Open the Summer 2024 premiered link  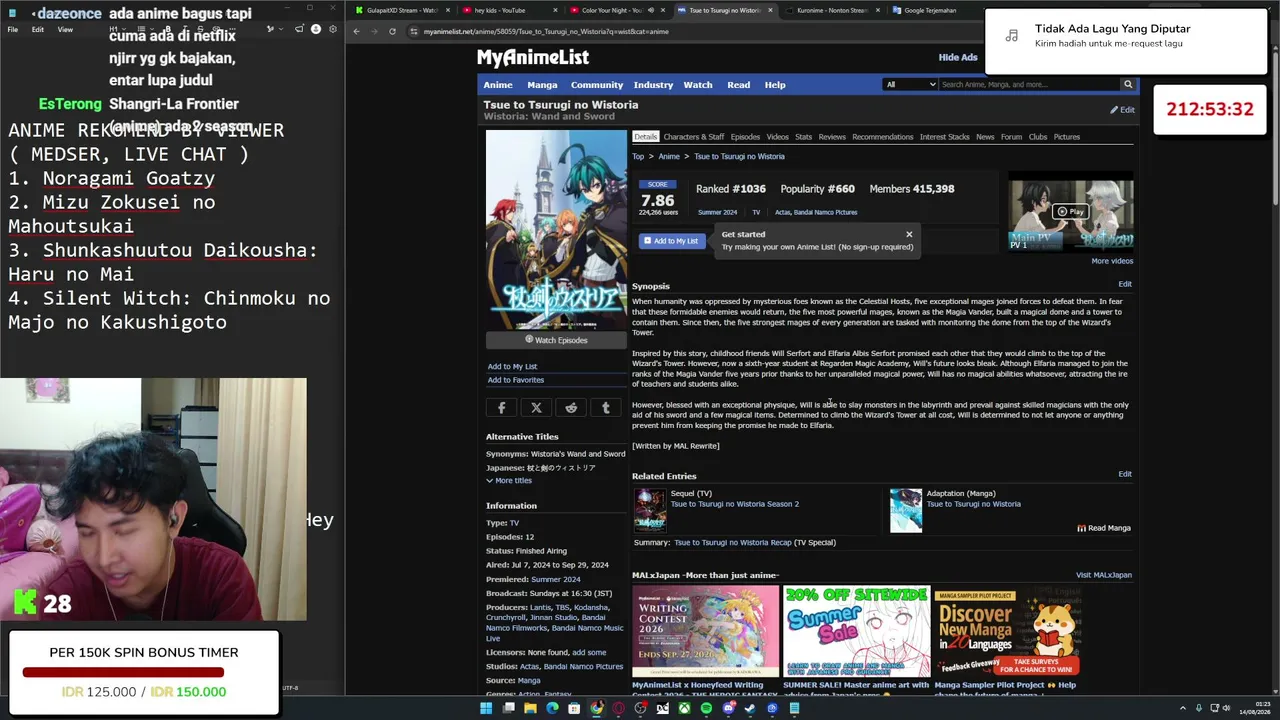555,580
